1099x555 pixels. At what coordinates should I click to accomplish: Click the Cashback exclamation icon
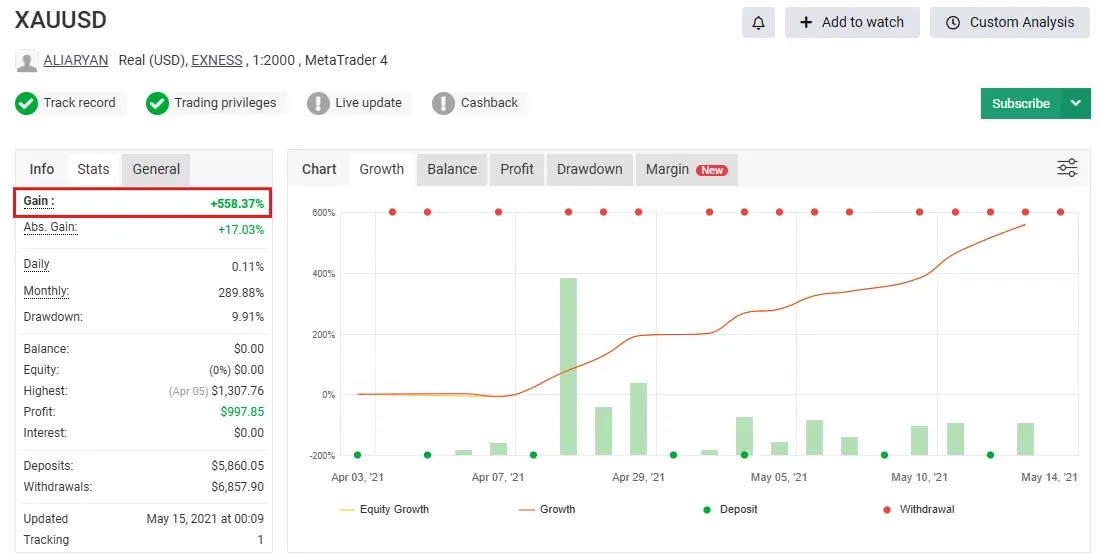(443, 103)
